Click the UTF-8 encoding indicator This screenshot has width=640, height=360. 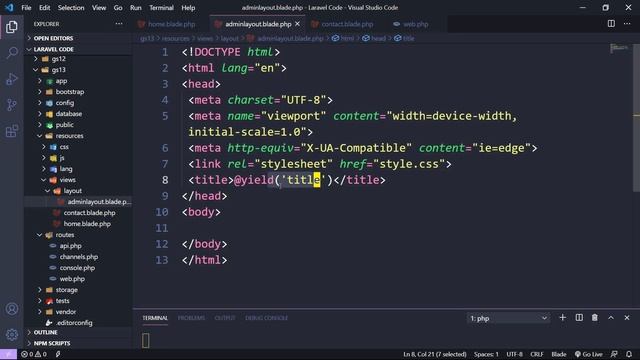coord(514,354)
